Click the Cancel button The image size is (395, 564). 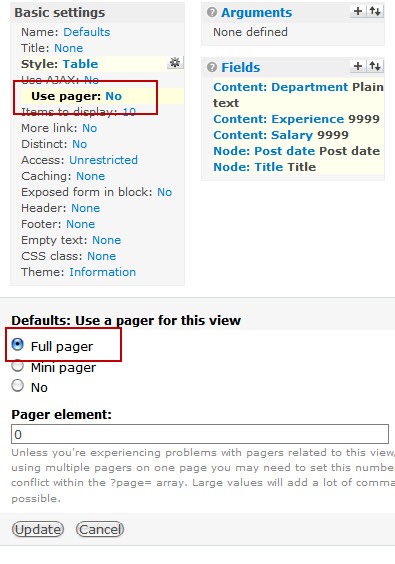(x=100, y=529)
